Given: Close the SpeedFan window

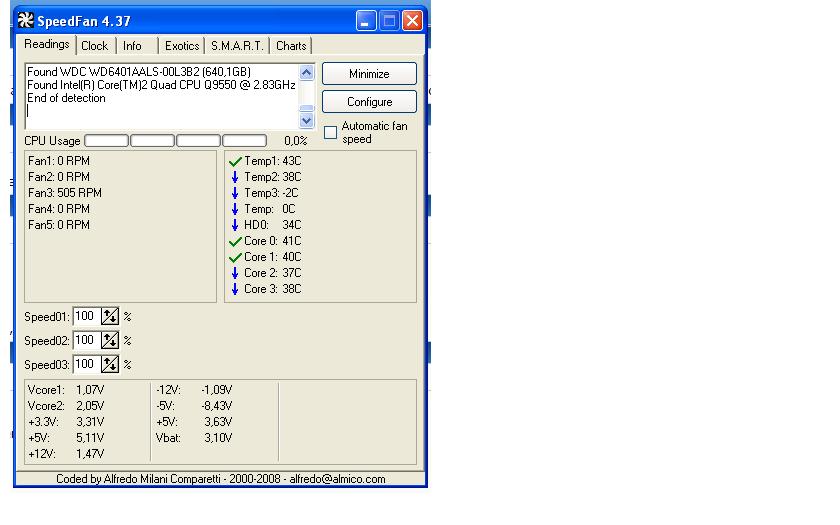Looking at the screenshot, I should tap(412, 21).
